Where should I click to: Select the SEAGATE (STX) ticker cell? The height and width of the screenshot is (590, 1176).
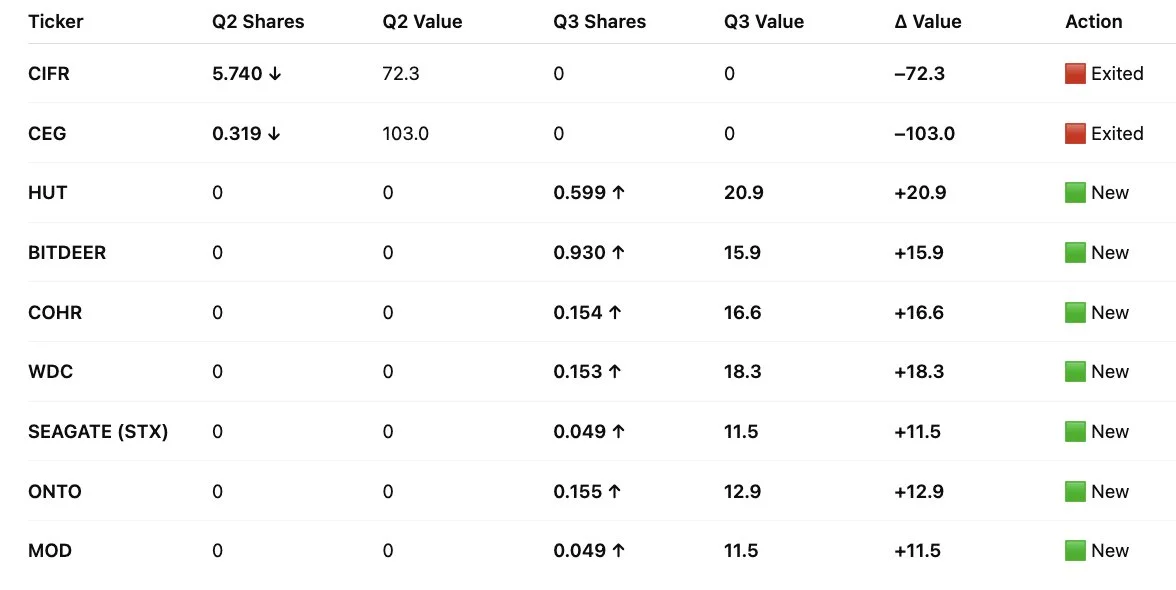point(98,432)
